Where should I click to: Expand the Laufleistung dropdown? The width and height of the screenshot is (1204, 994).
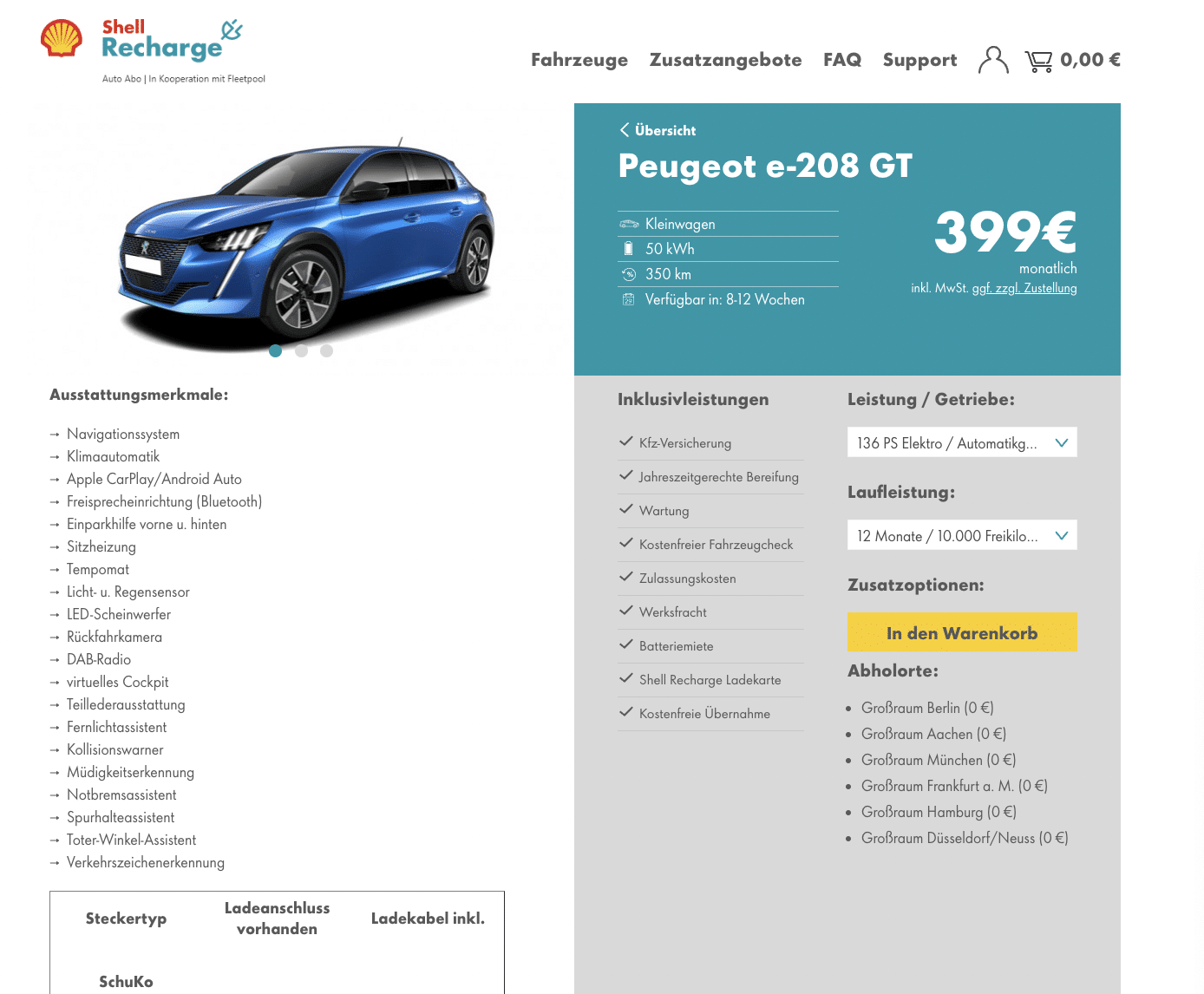(962, 535)
